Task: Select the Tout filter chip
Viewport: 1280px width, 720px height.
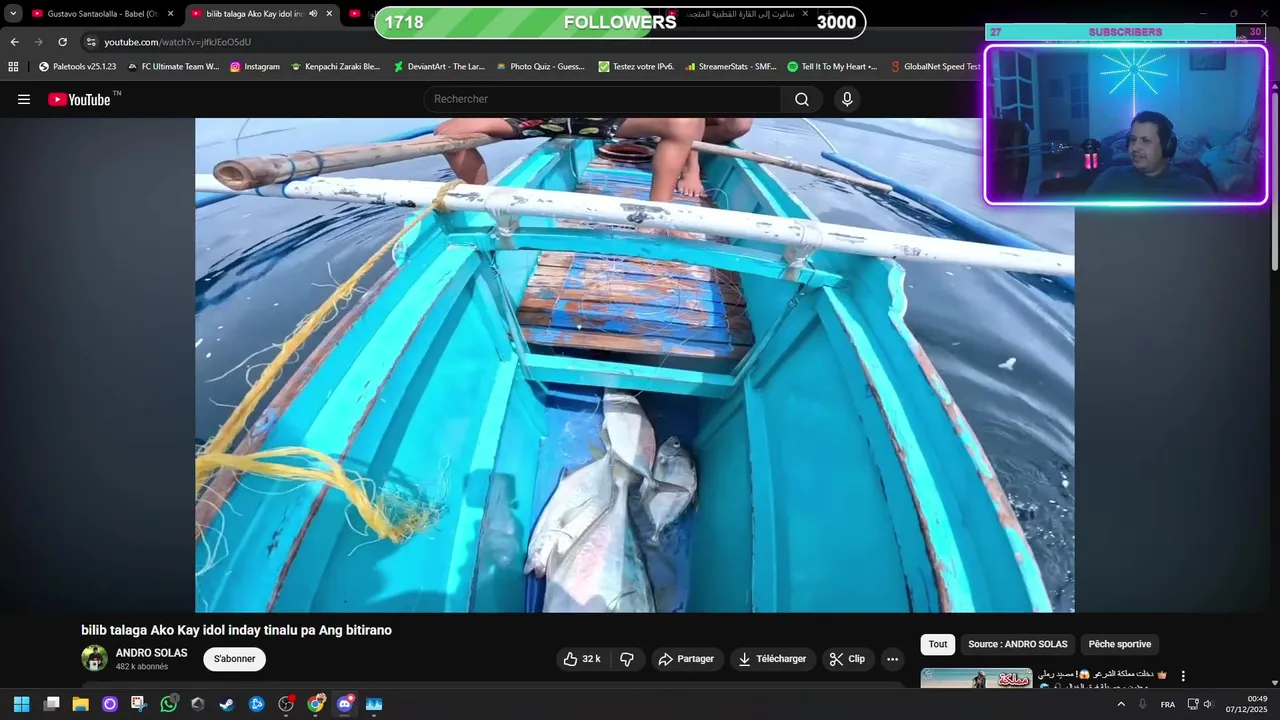Action: pyautogui.click(x=937, y=644)
